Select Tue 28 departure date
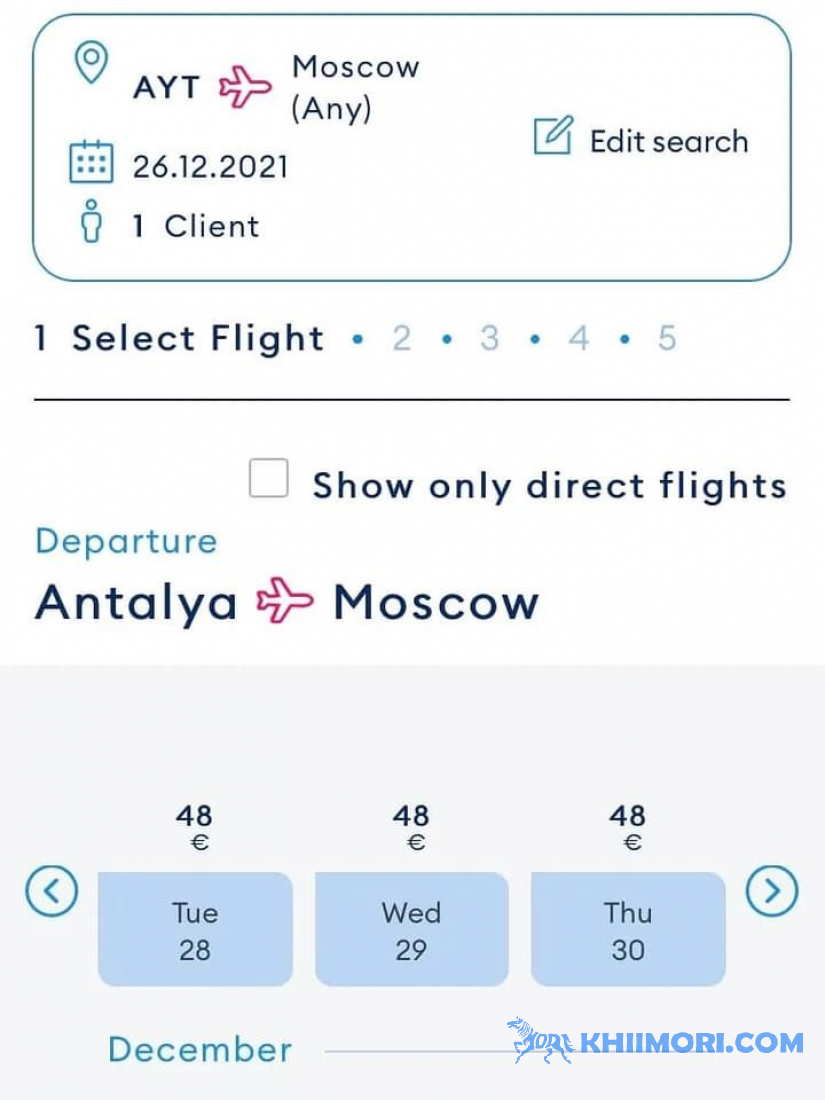The height and width of the screenshot is (1100, 825). (x=195, y=929)
